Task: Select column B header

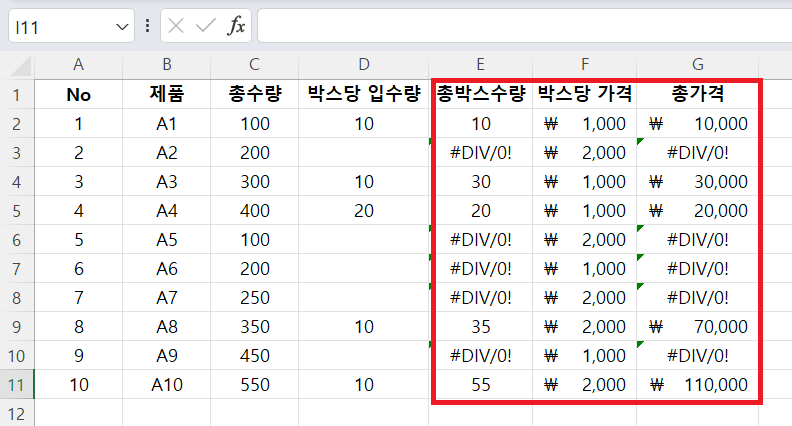Action: click(x=167, y=65)
